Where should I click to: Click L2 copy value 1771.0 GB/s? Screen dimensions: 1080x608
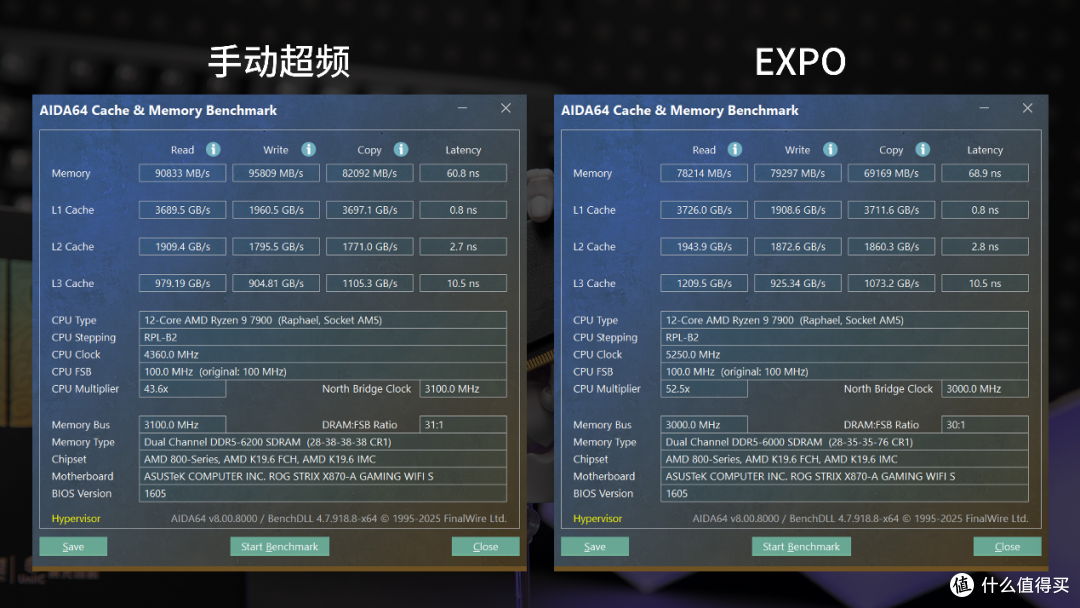point(370,246)
